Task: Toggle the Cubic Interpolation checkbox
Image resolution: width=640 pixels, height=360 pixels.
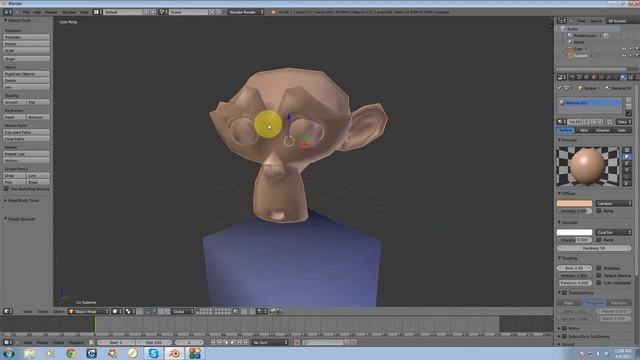Action: click(x=599, y=282)
